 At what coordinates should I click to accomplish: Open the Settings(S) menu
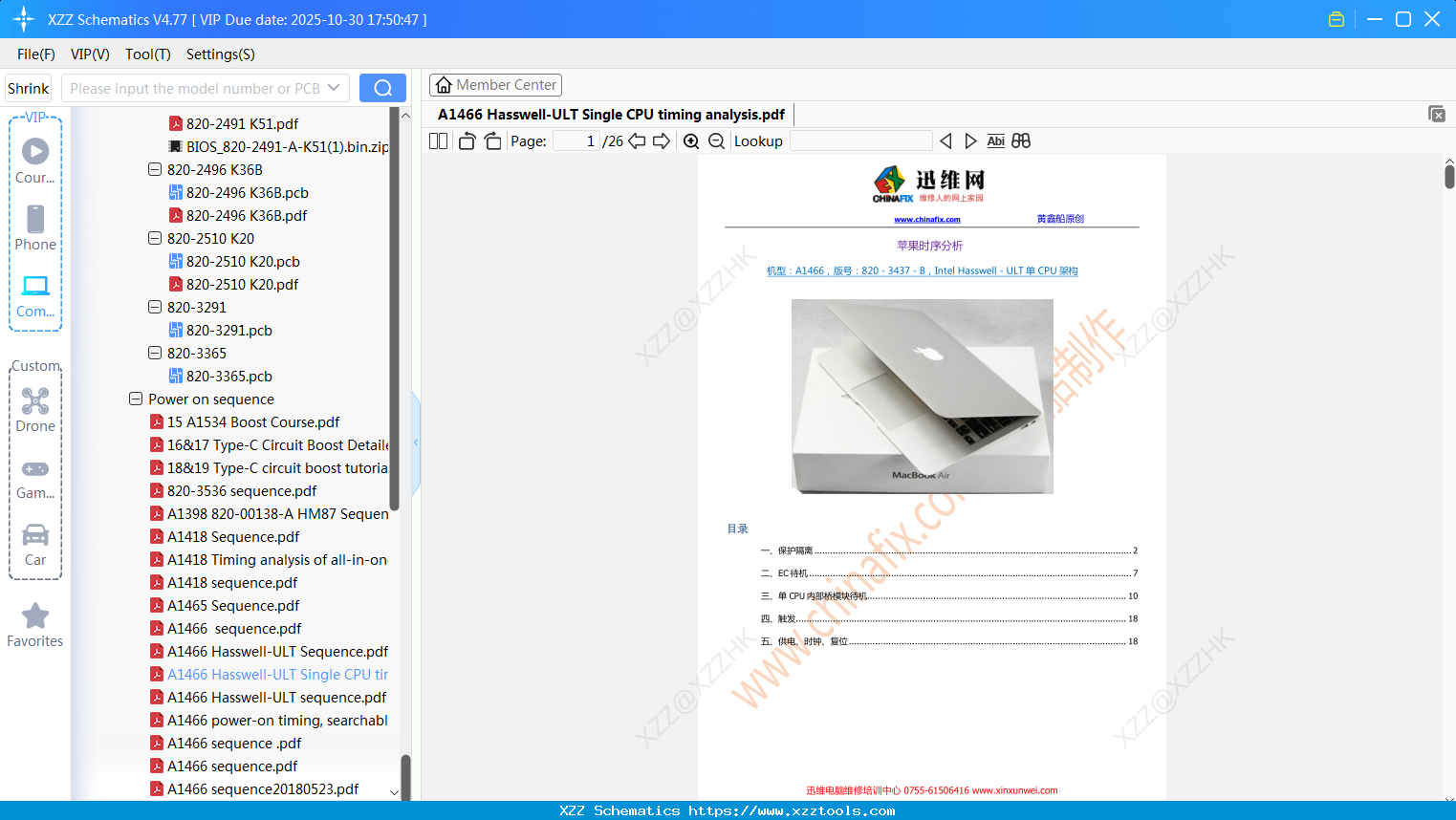point(221,54)
